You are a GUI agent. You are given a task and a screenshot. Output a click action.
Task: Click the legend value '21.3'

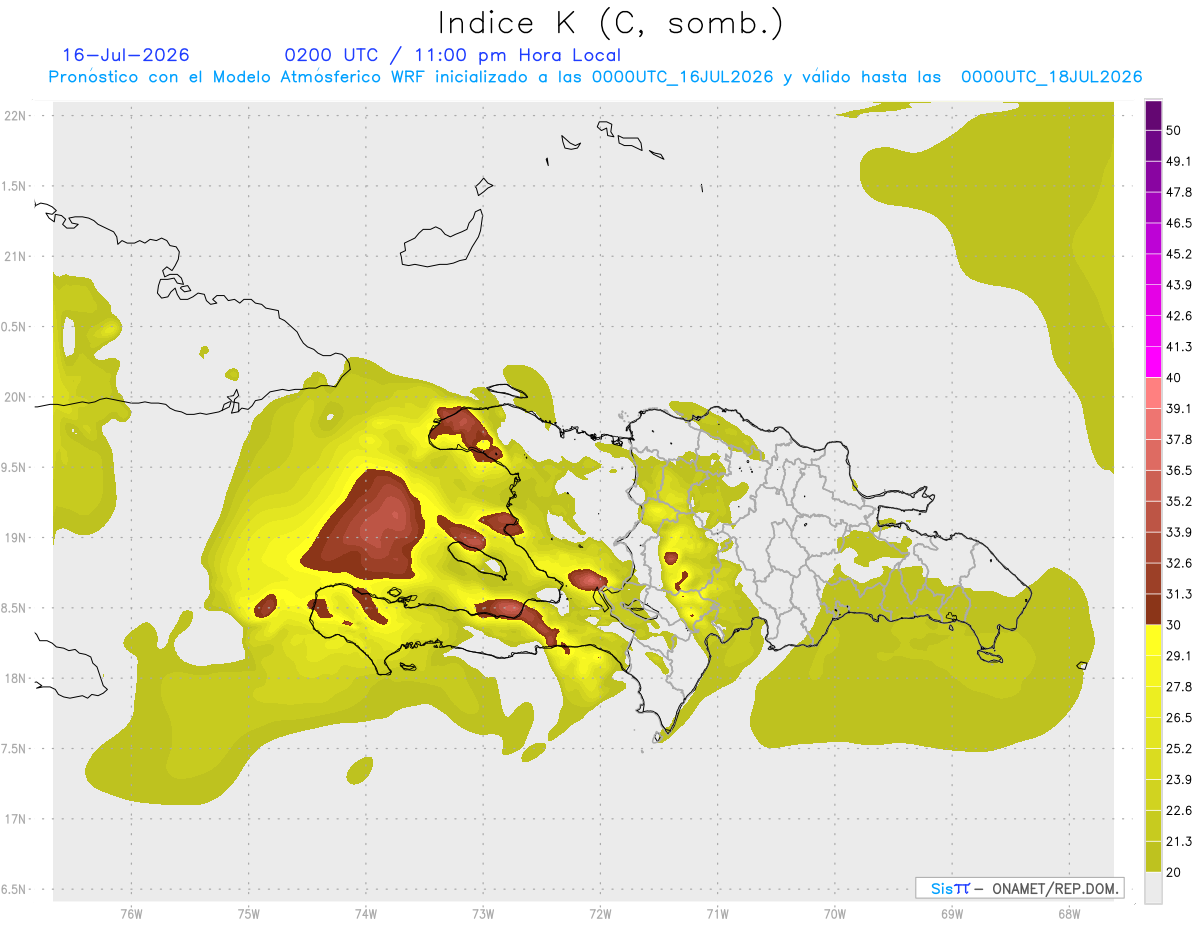pyautogui.click(x=1179, y=841)
